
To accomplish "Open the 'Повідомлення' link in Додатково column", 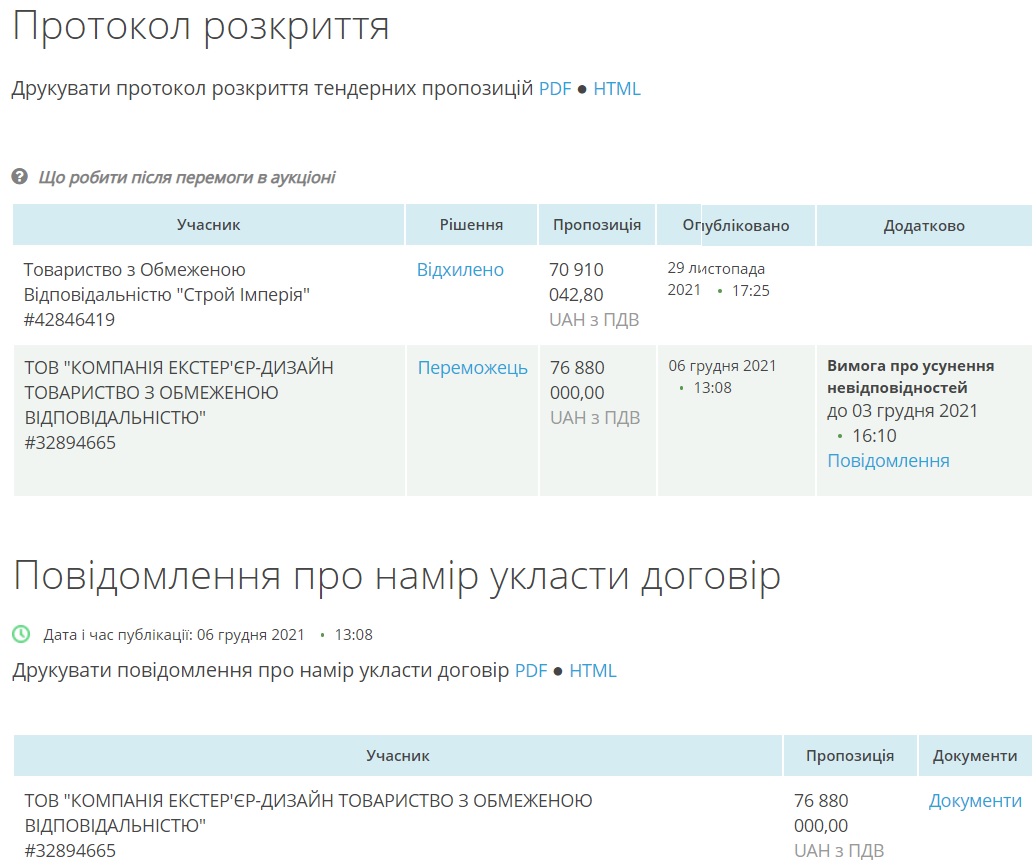I will click(888, 460).
